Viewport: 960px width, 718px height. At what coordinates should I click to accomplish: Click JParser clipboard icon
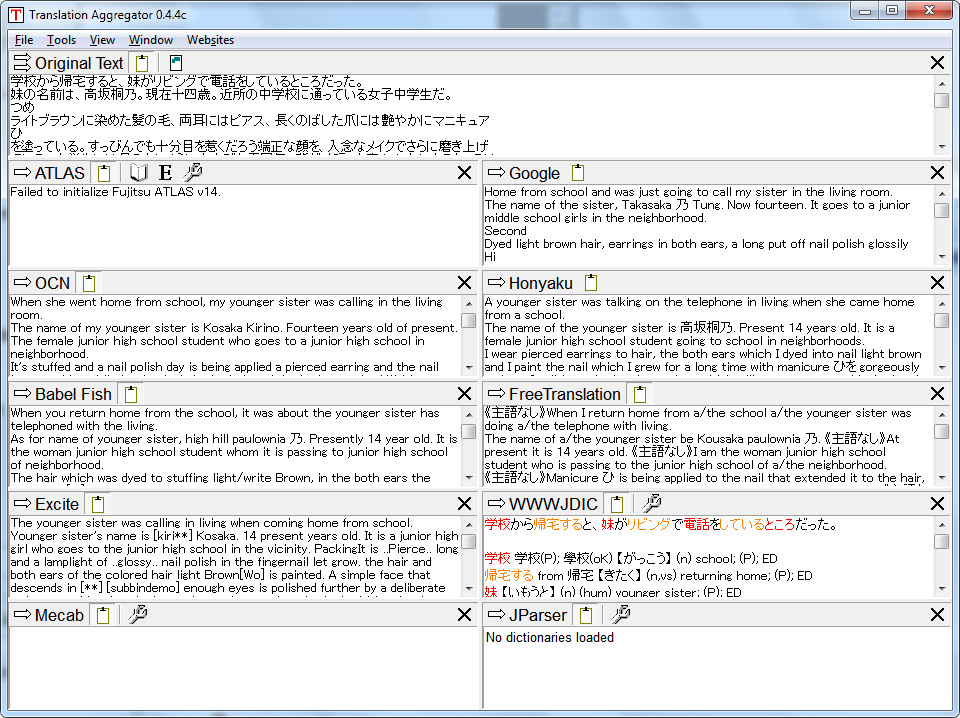tap(586, 615)
